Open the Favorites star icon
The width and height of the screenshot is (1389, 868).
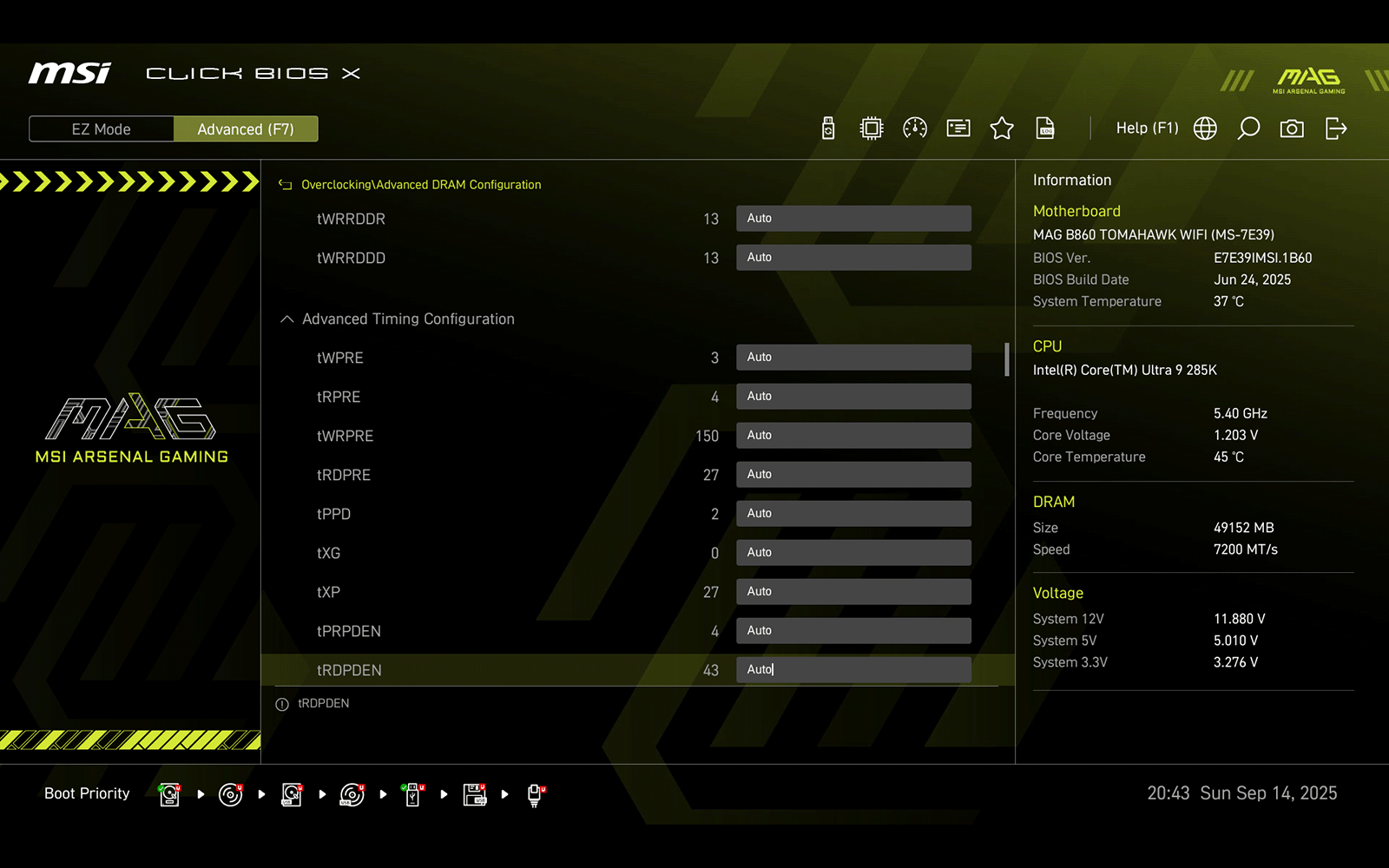point(1002,128)
